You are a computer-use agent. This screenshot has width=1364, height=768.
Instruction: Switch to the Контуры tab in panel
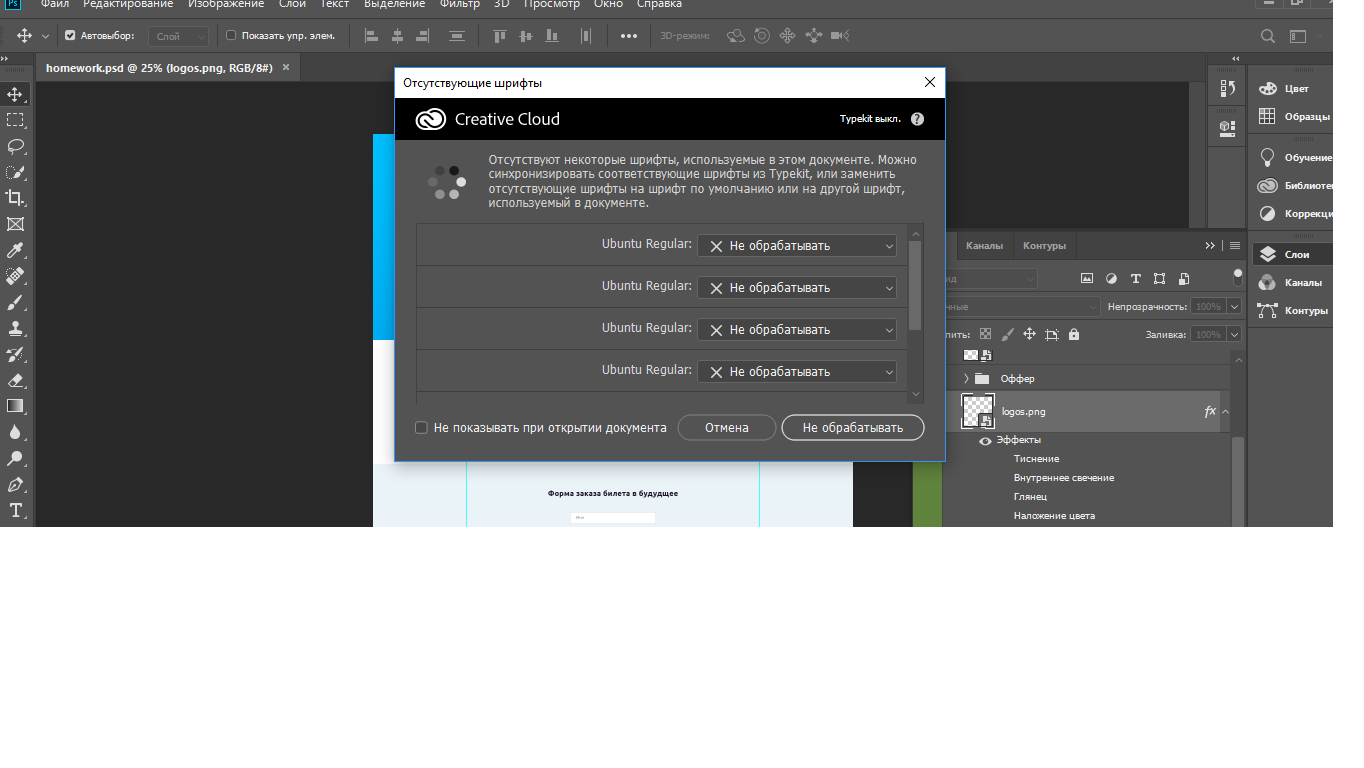pos(1044,246)
